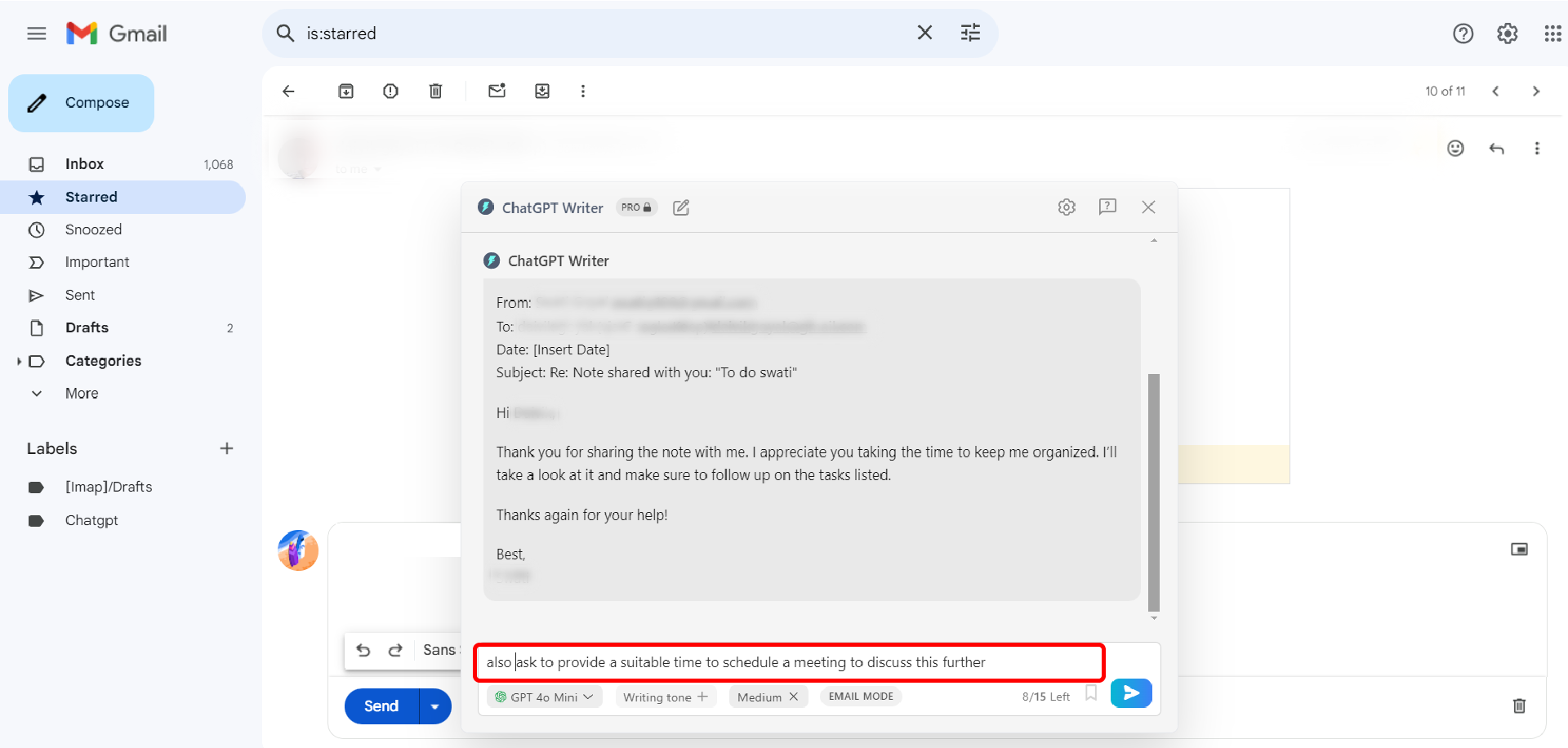The image size is (1568, 748).
Task: Redo edit in reply
Action: [x=395, y=650]
